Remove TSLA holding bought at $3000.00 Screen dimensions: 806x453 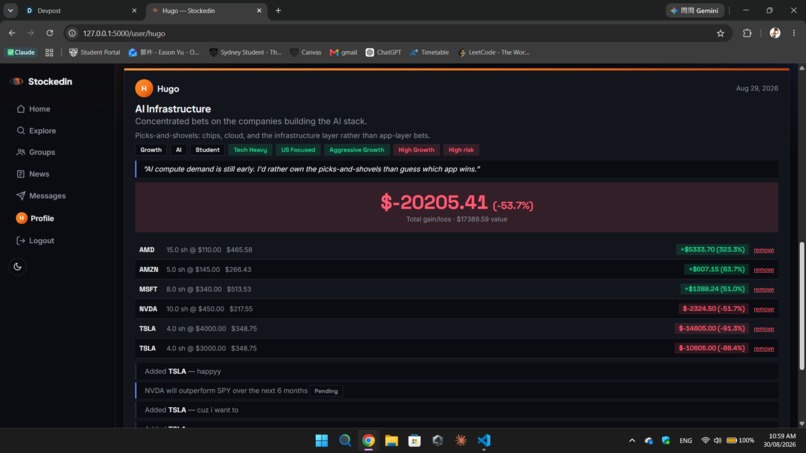coord(764,349)
